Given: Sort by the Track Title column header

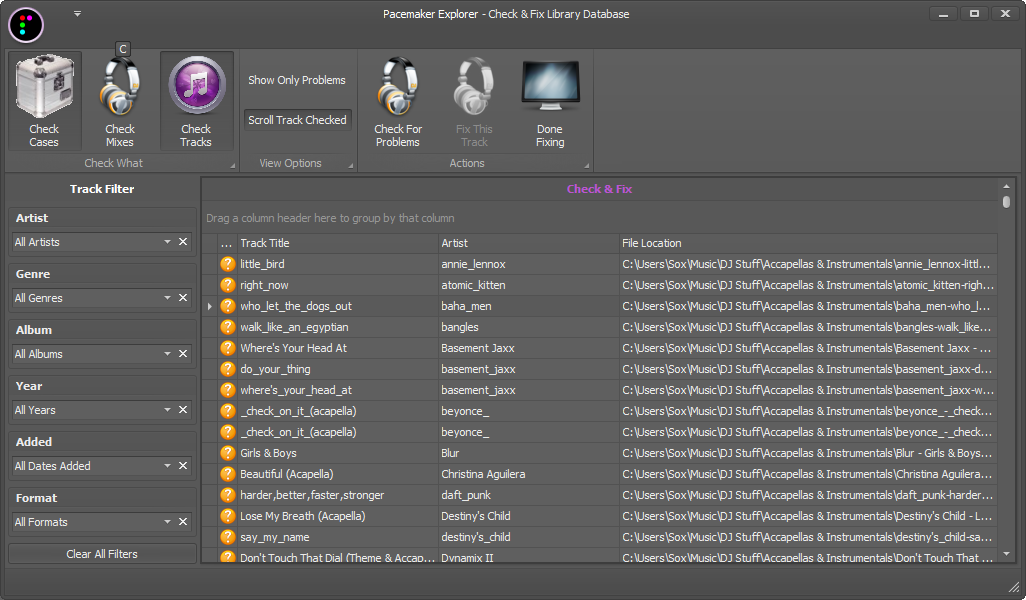Looking at the screenshot, I should 337,243.
